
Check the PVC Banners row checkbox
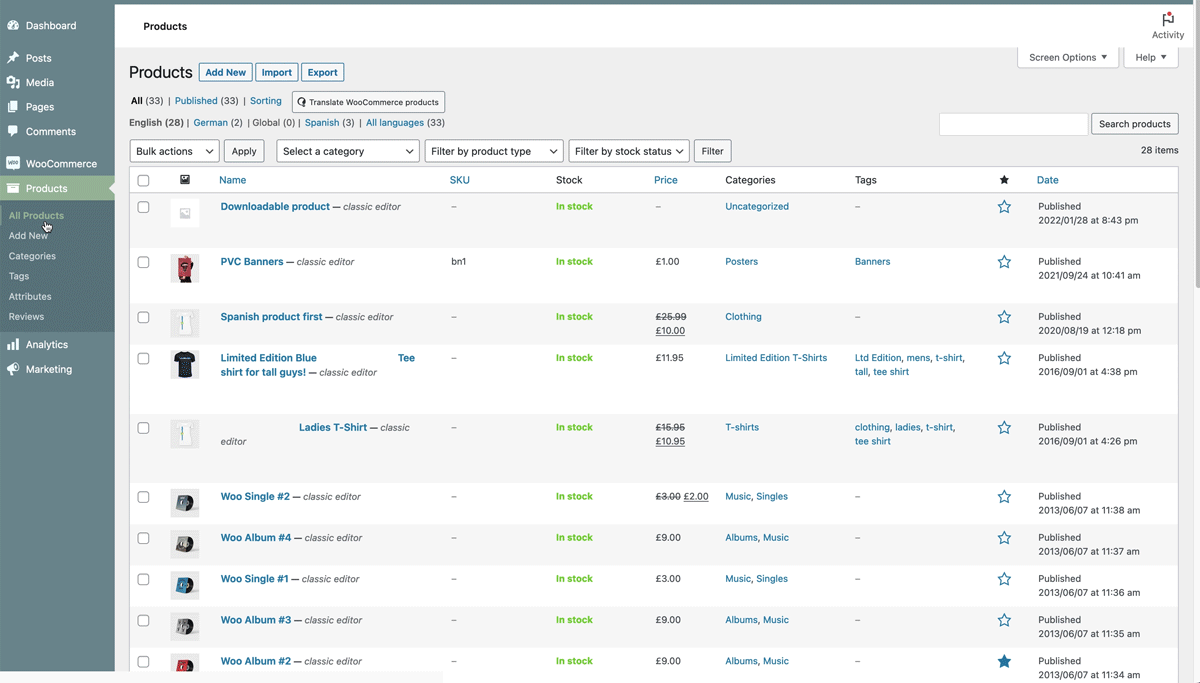pyautogui.click(x=143, y=262)
